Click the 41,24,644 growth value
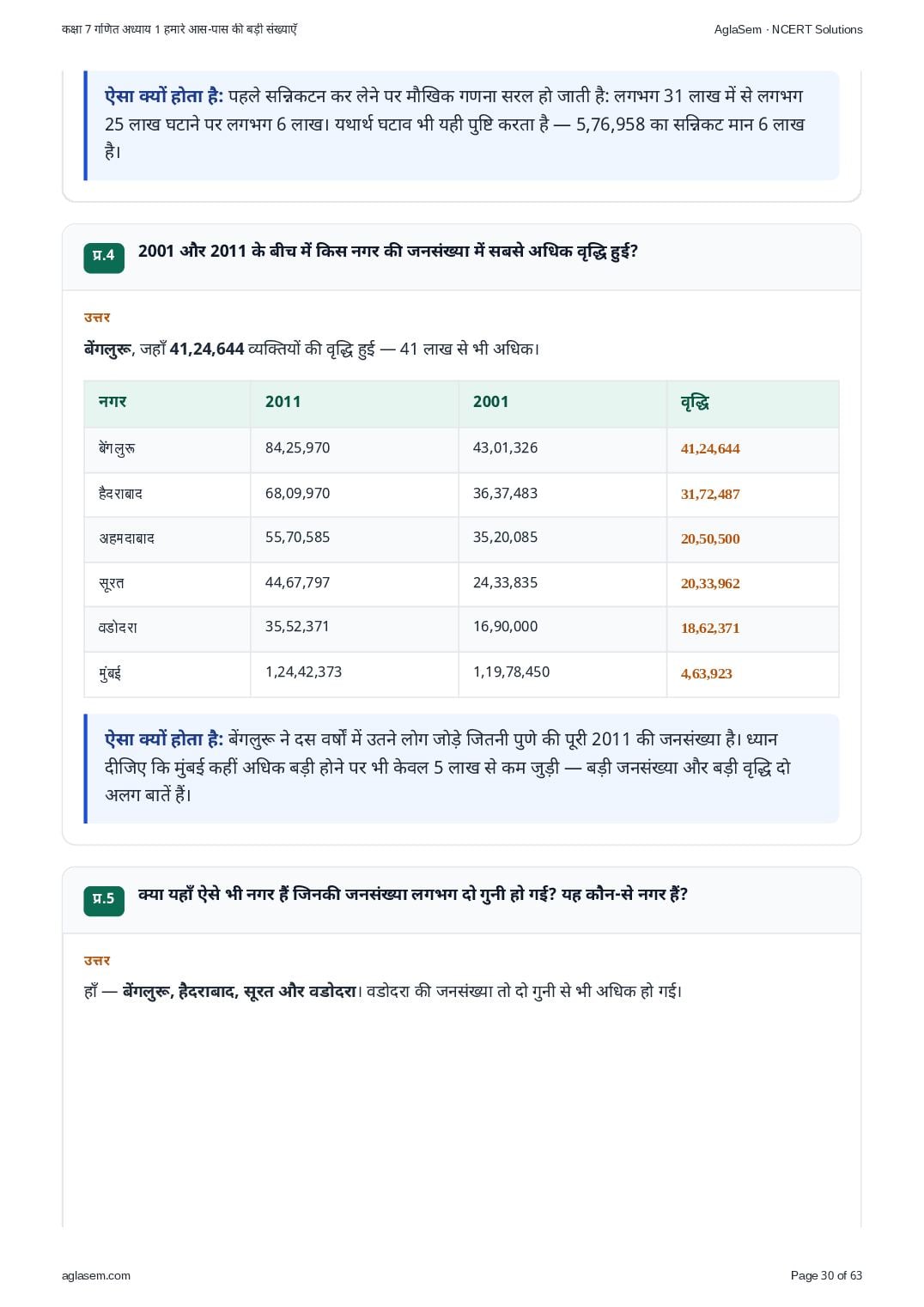 click(x=710, y=449)
